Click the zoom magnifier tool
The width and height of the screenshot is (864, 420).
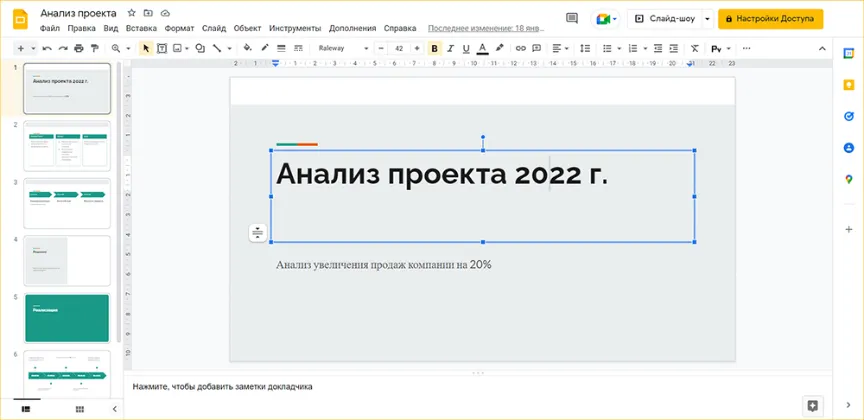coord(116,49)
